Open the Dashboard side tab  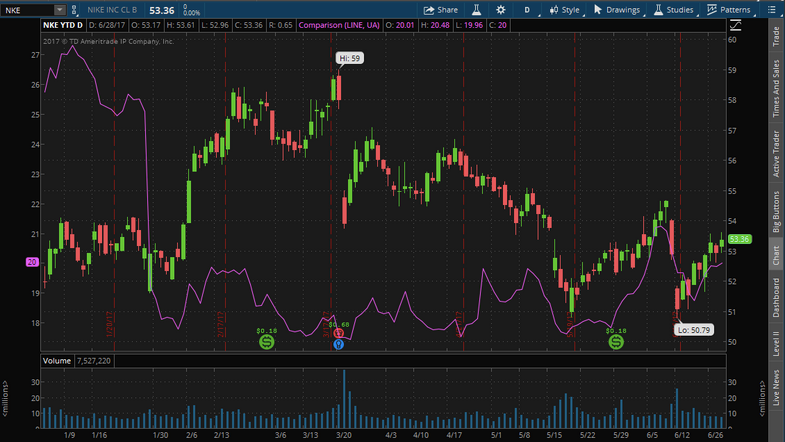pyautogui.click(x=776, y=297)
